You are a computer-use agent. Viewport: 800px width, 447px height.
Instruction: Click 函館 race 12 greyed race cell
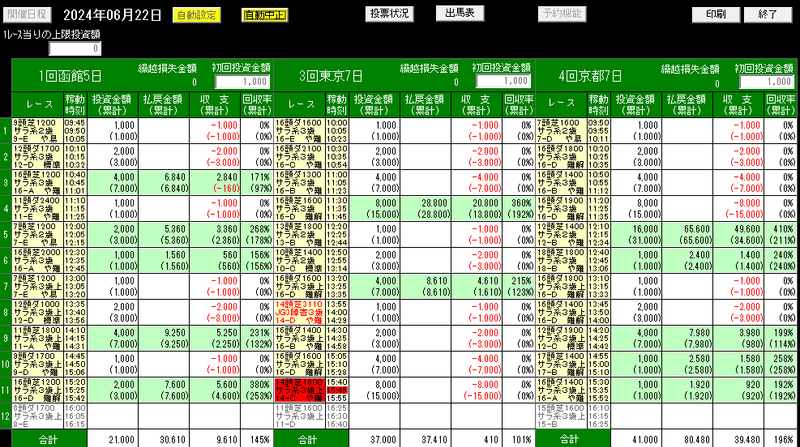(38, 416)
